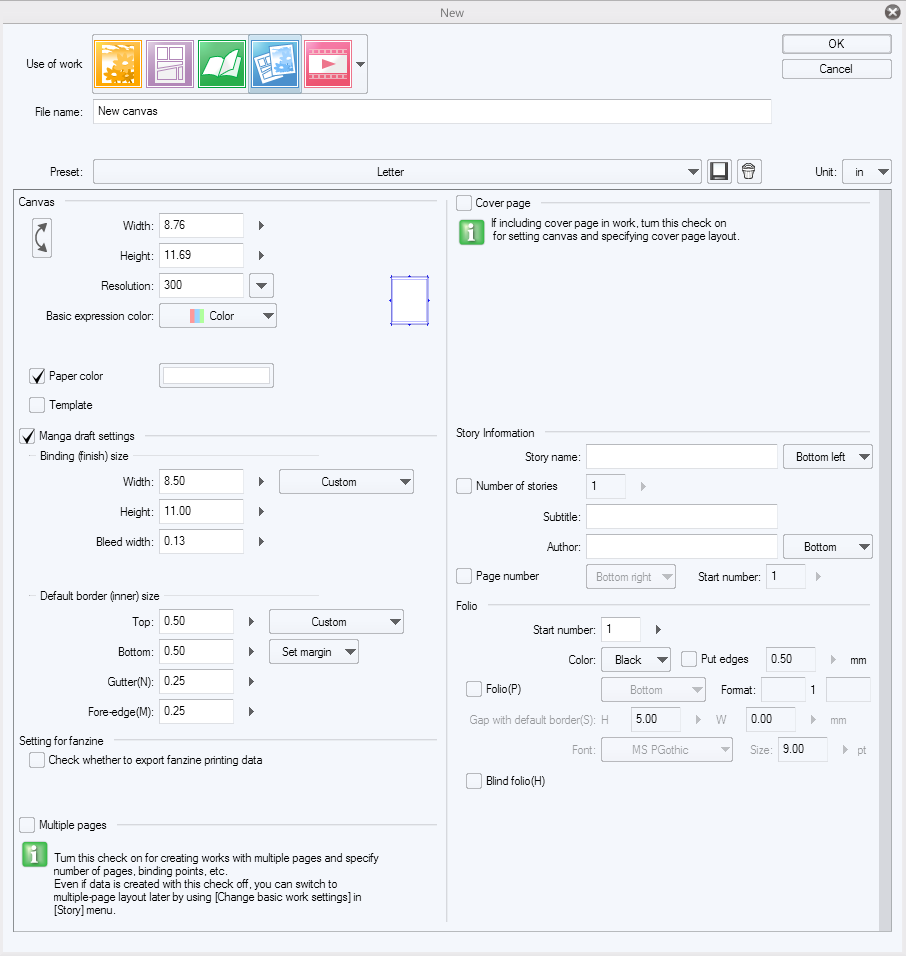Enable Number of stories checkbox

[464, 486]
